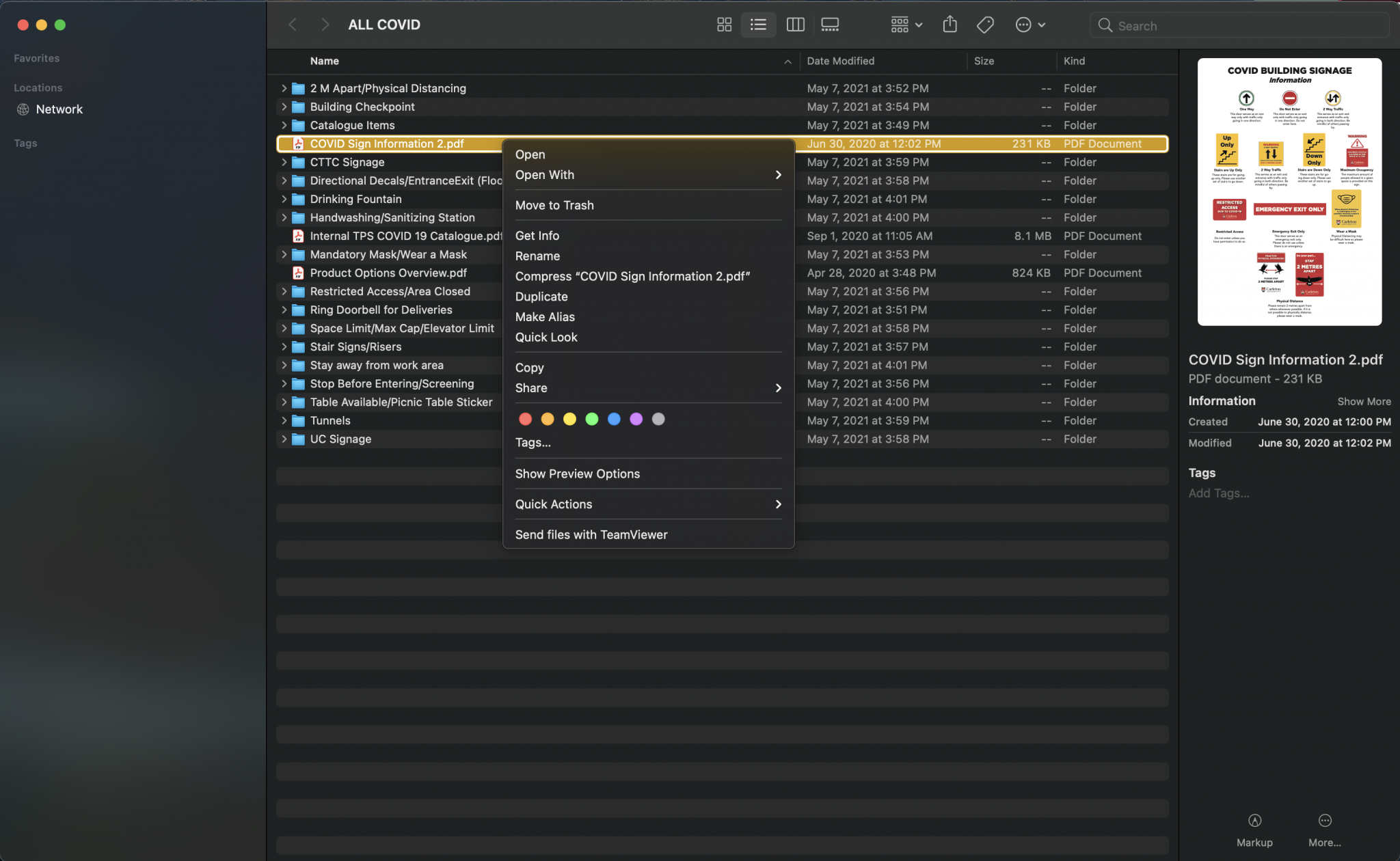The image size is (1400, 861).
Task: Navigate back with the back arrow
Action: coord(293,24)
